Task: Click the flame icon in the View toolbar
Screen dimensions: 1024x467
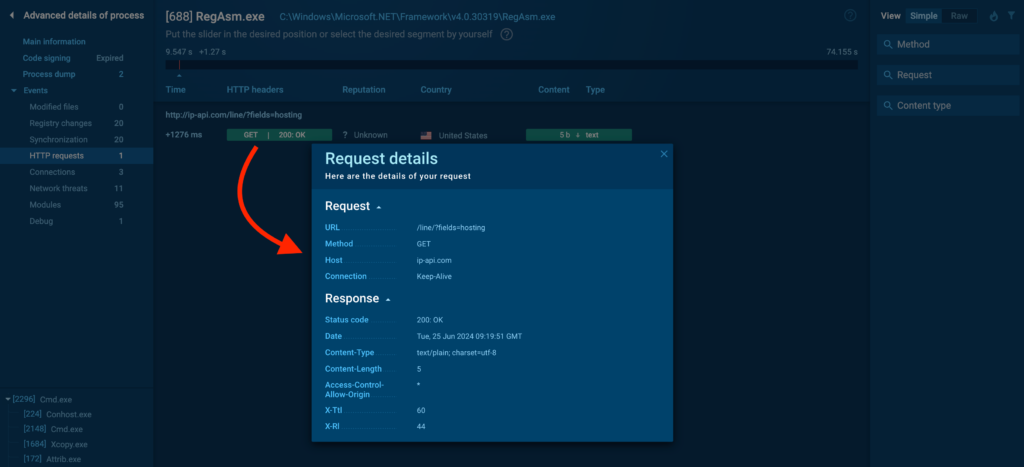Action: (x=993, y=16)
